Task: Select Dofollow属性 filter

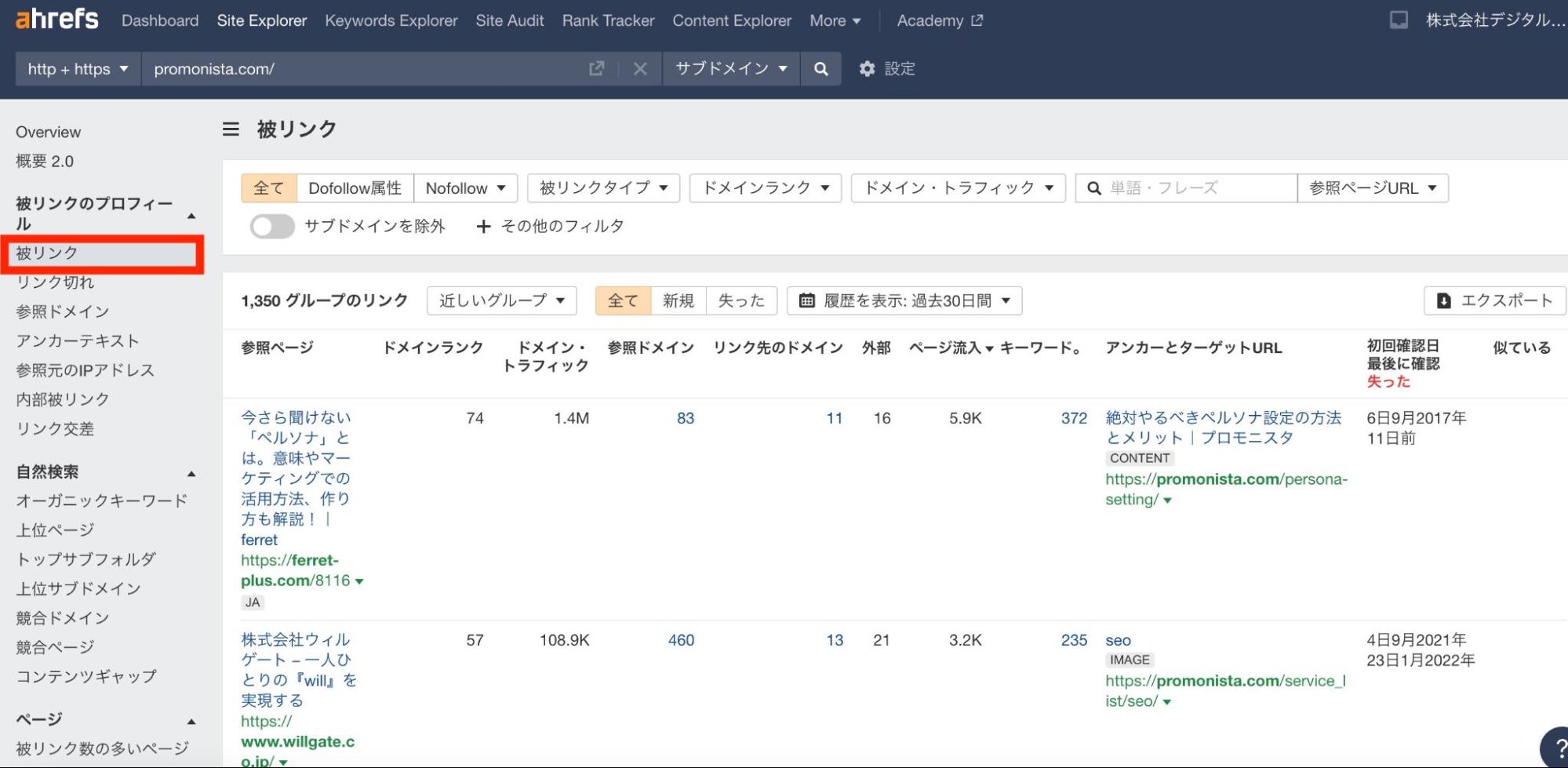Action: click(x=355, y=188)
